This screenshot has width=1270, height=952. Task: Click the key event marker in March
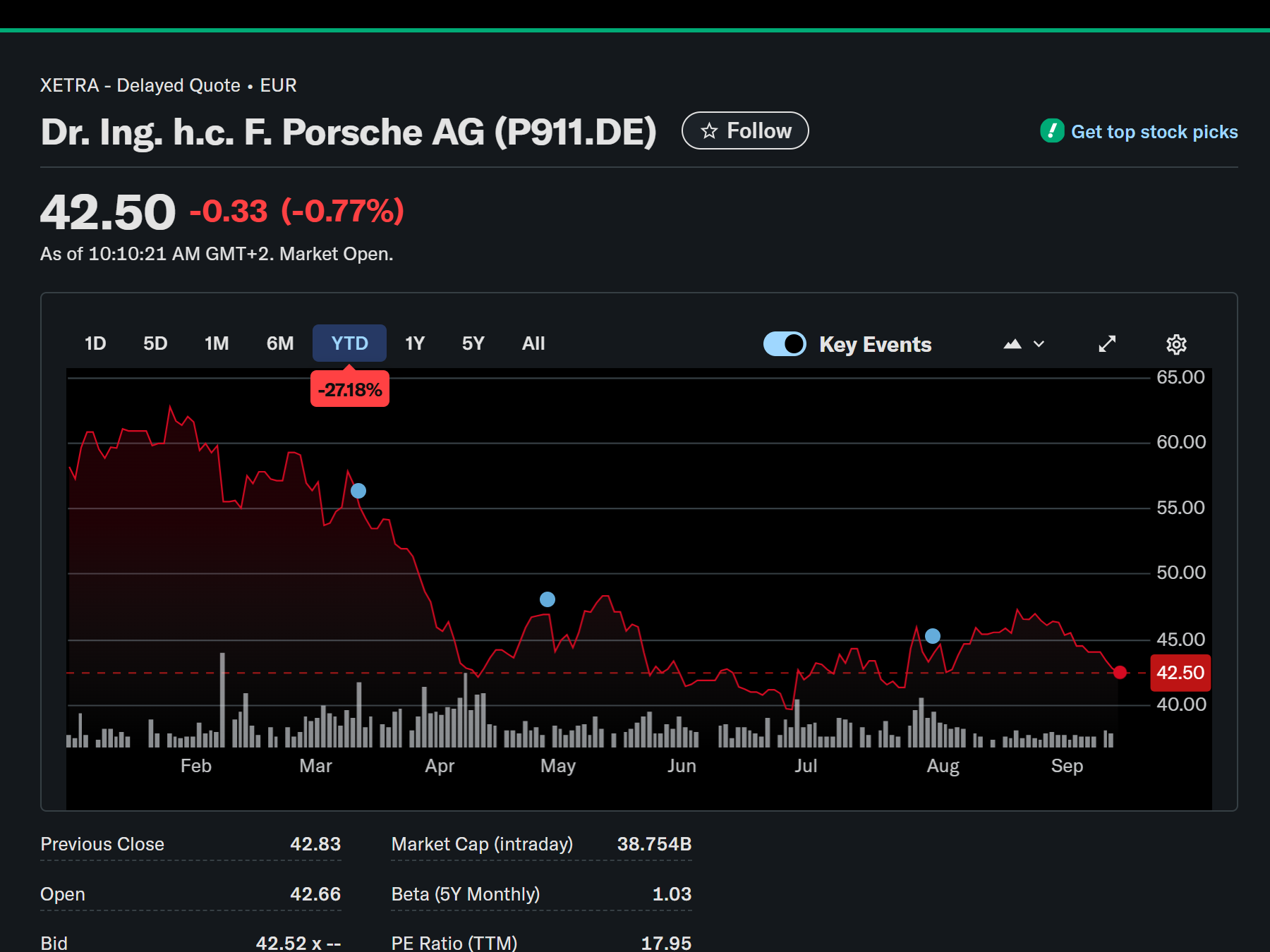(x=358, y=491)
